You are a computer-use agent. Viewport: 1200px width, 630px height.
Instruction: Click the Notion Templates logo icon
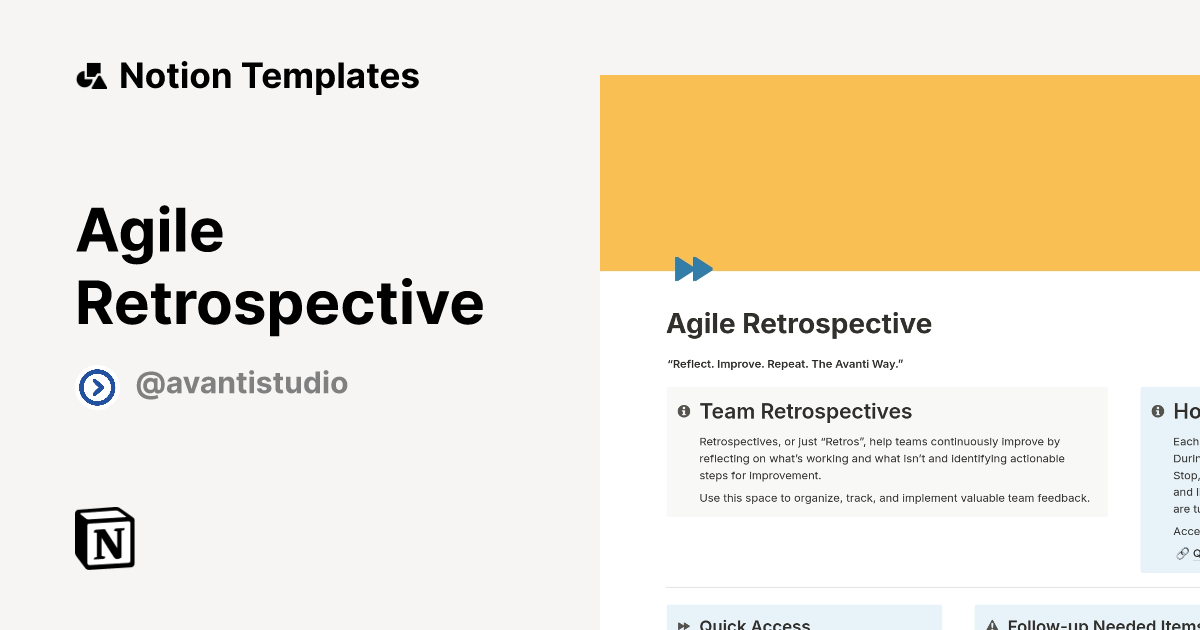click(x=92, y=75)
